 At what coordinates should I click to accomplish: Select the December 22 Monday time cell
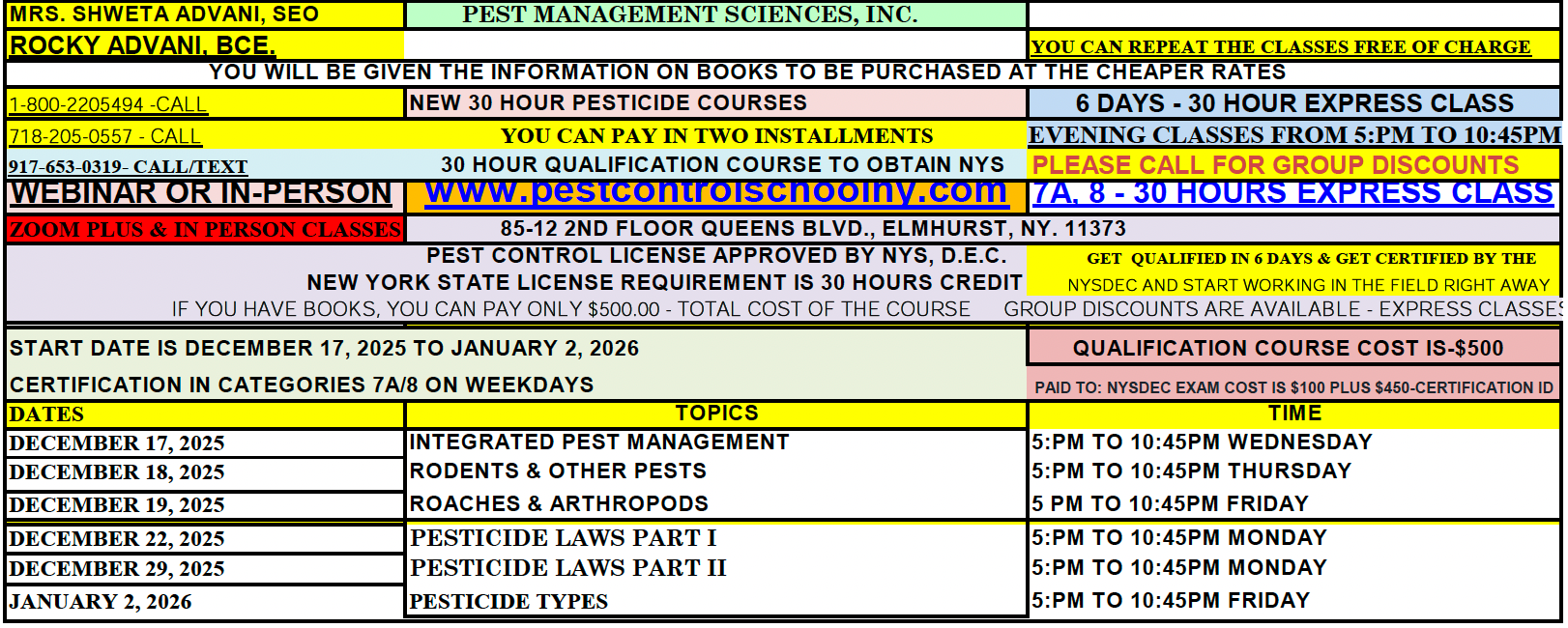1178,538
